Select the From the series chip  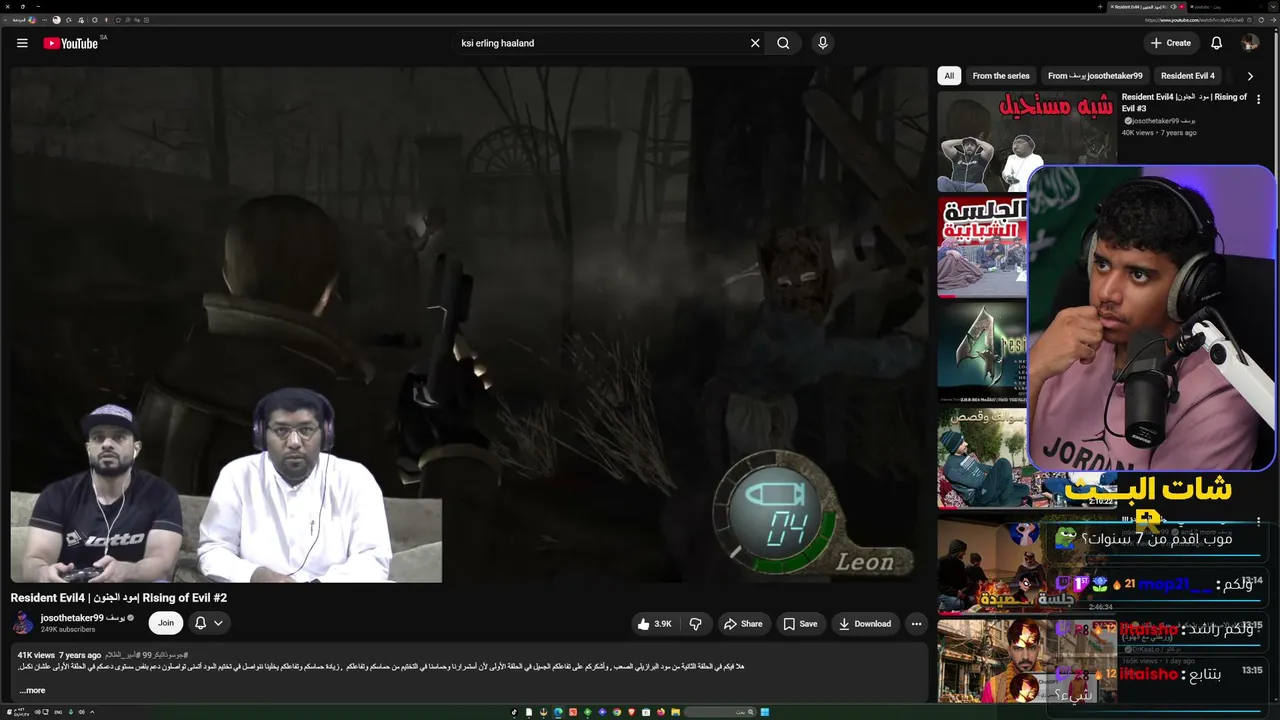(1001, 76)
